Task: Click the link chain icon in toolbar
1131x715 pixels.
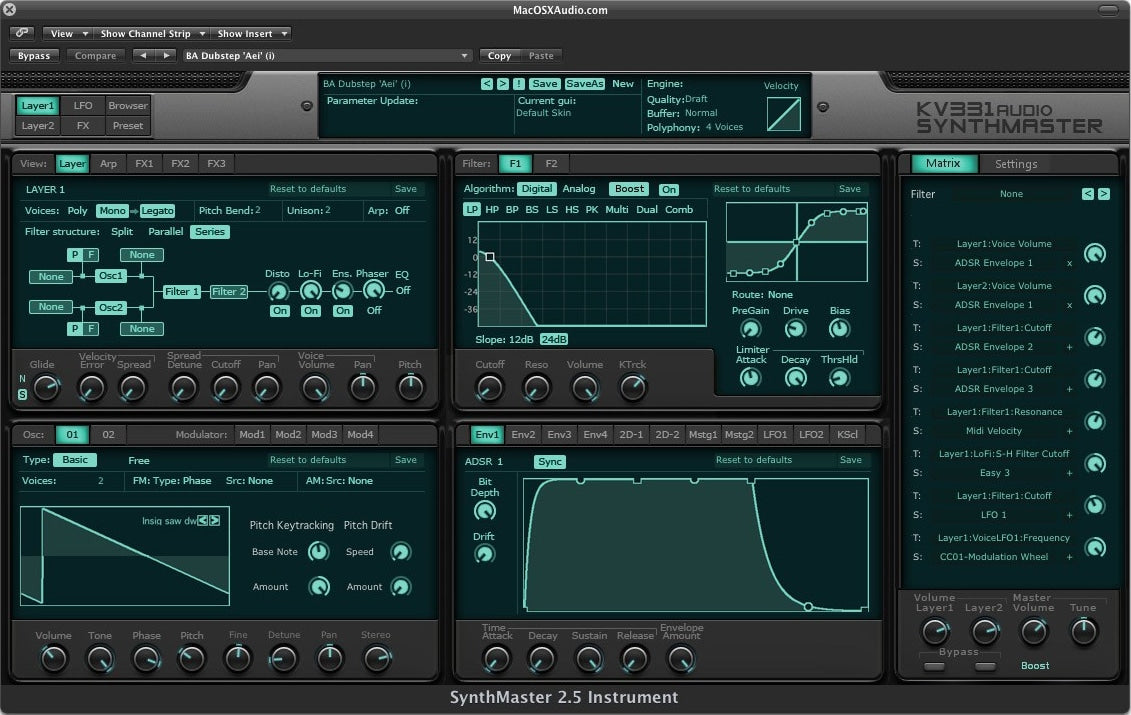Action: point(22,33)
